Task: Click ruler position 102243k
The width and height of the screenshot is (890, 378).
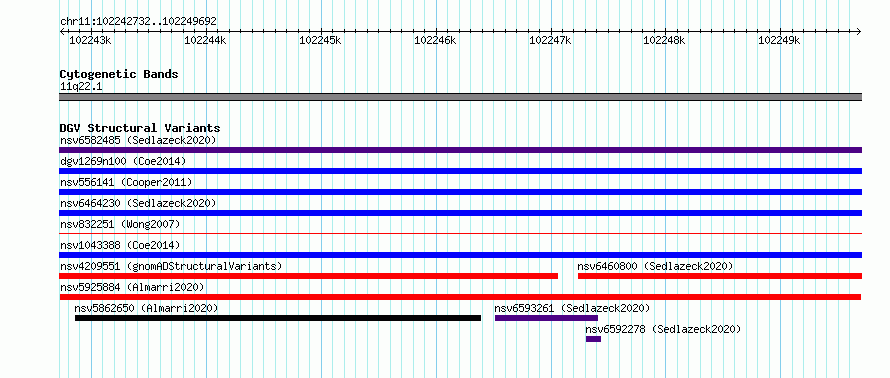Action: pos(90,40)
